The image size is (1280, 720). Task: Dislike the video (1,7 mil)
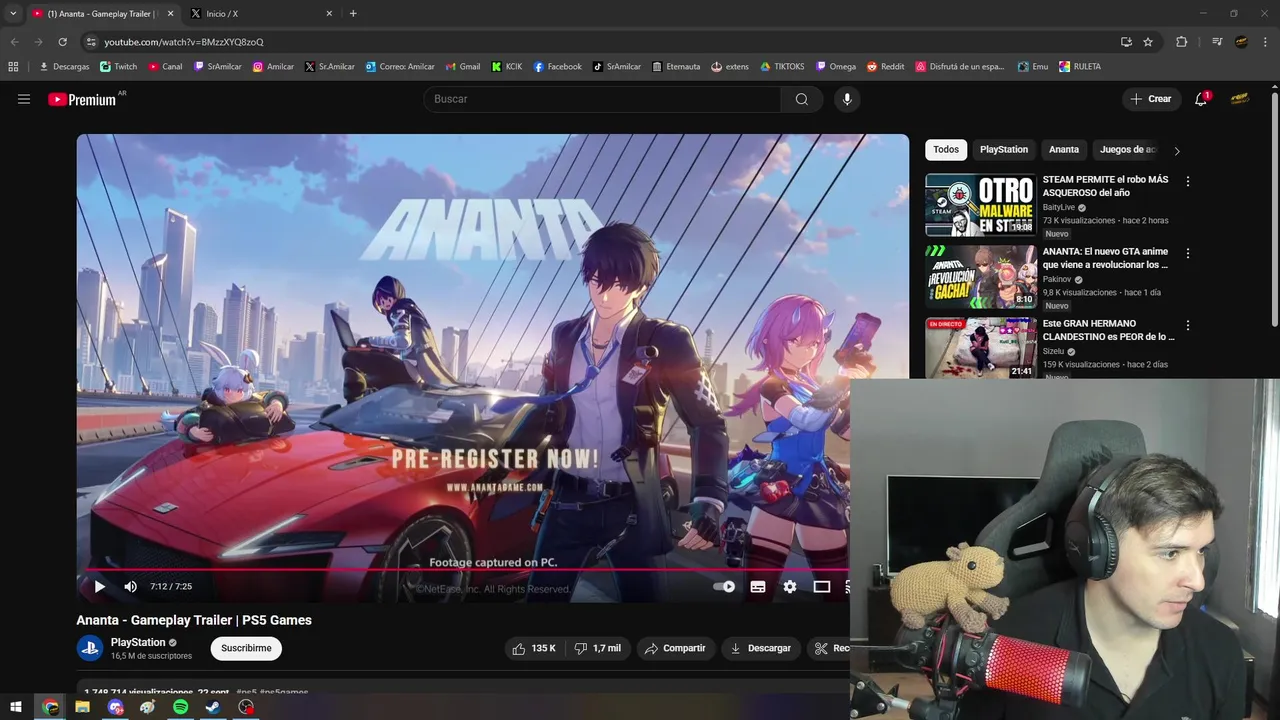[598, 648]
